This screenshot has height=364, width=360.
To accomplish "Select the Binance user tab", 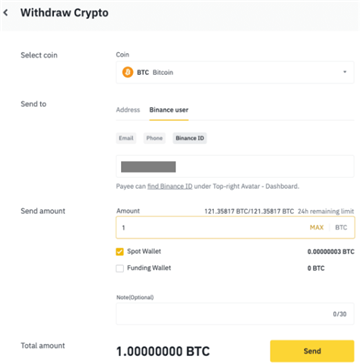I will 169,110.
